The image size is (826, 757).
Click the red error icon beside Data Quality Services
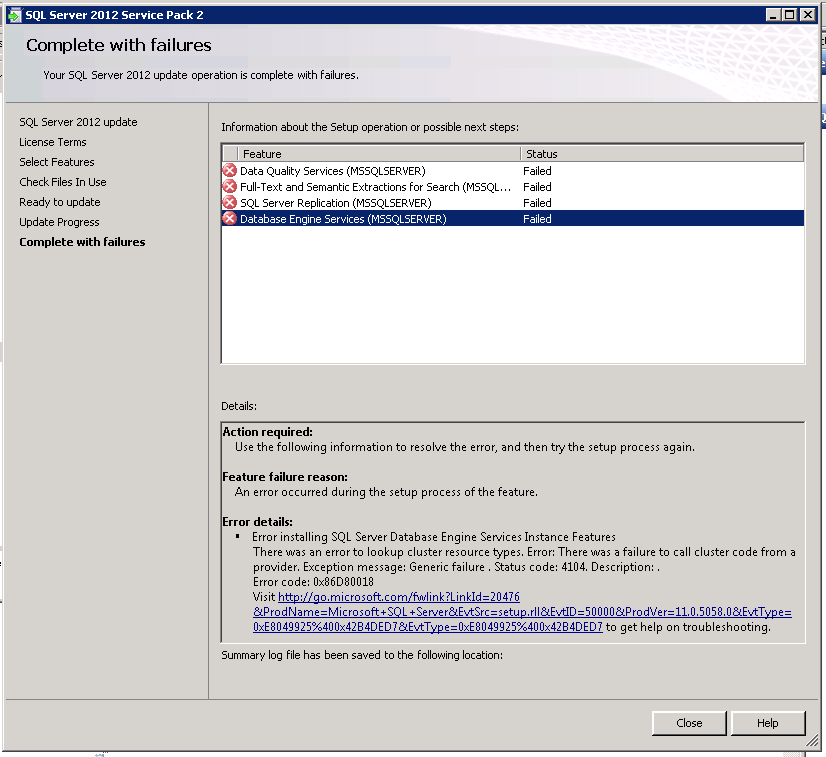tap(230, 171)
